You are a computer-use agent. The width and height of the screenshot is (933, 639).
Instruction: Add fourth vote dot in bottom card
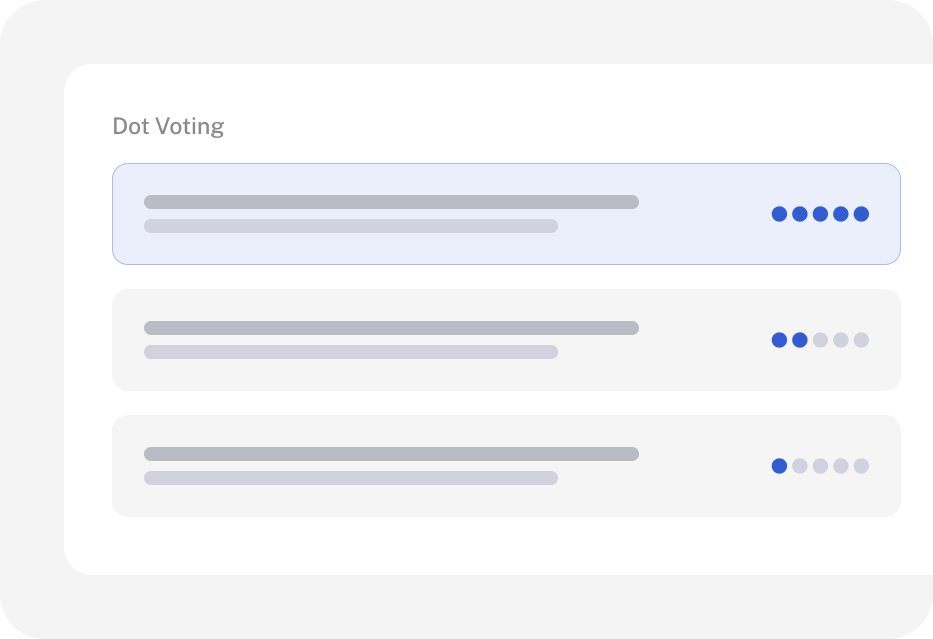(x=841, y=466)
